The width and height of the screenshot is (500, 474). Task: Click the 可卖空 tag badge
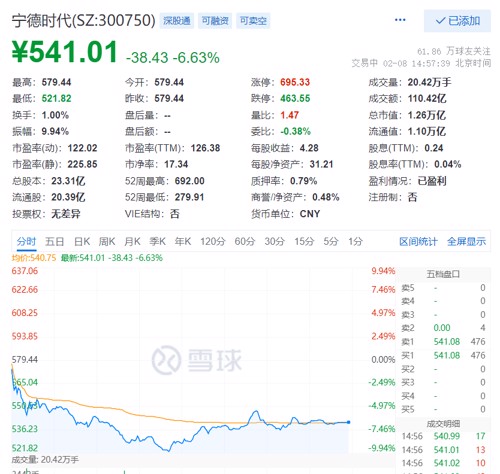[x=253, y=21]
